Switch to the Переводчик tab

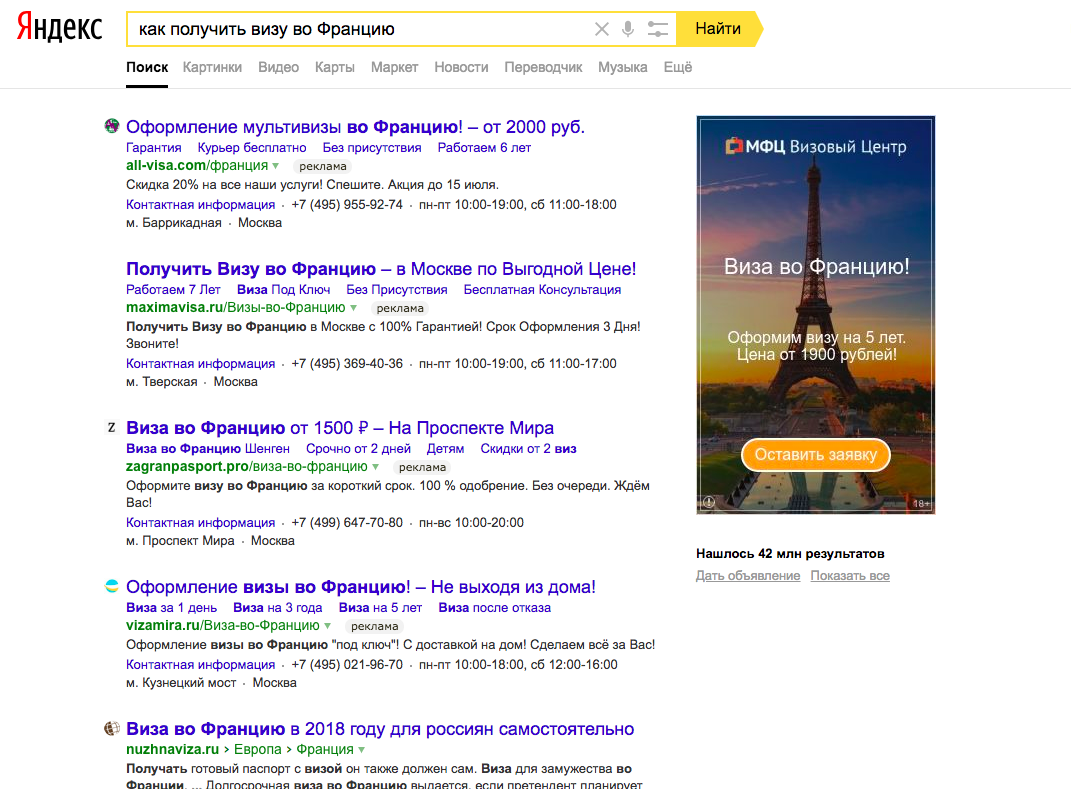point(543,67)
